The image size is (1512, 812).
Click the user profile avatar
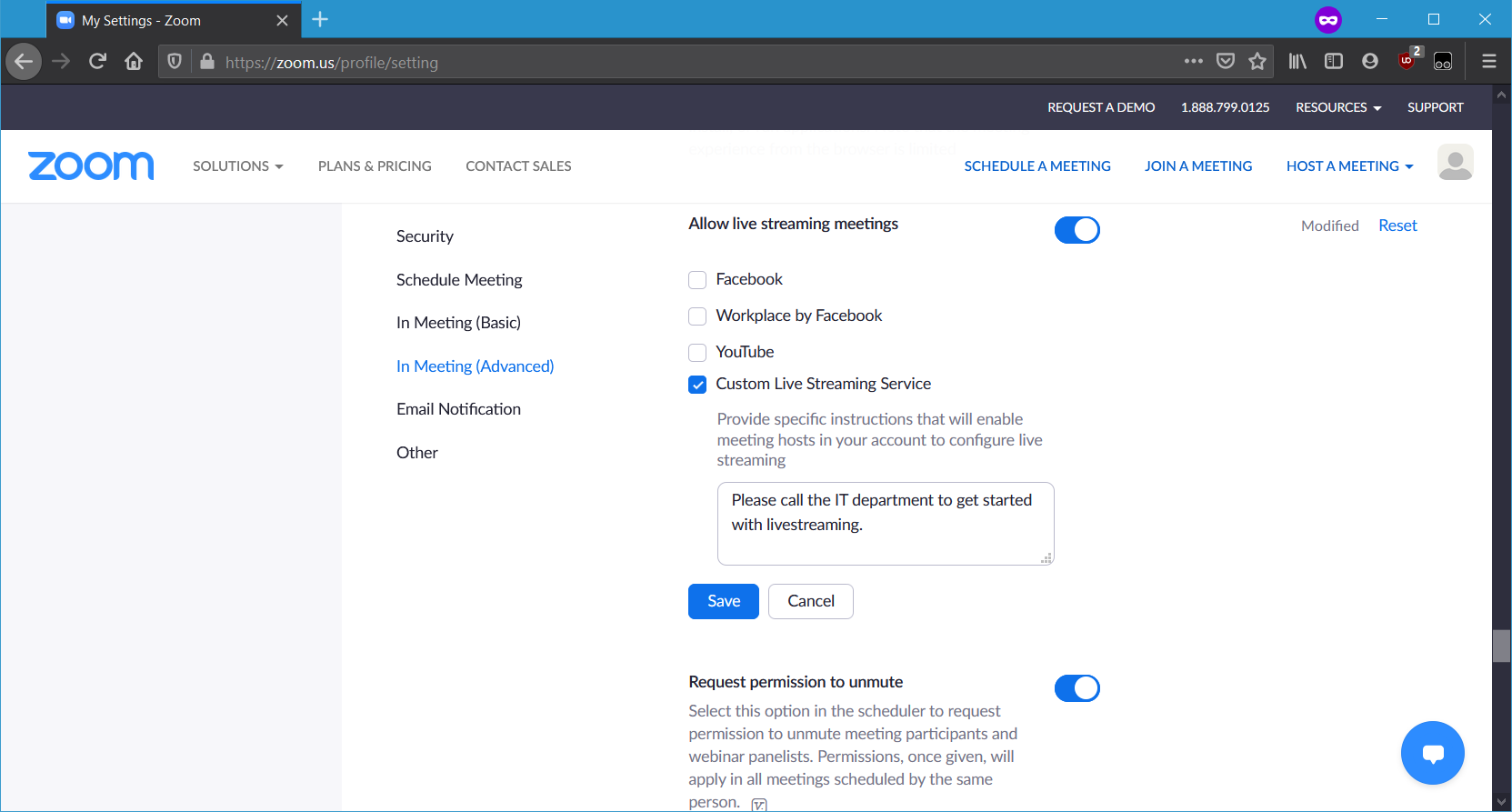pos(1455,164)
